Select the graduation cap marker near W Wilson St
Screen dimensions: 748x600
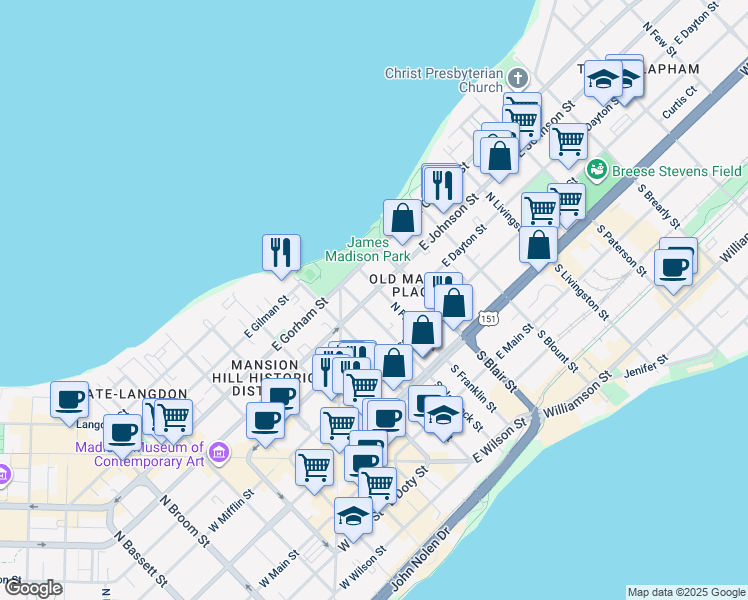coord(353,515)
